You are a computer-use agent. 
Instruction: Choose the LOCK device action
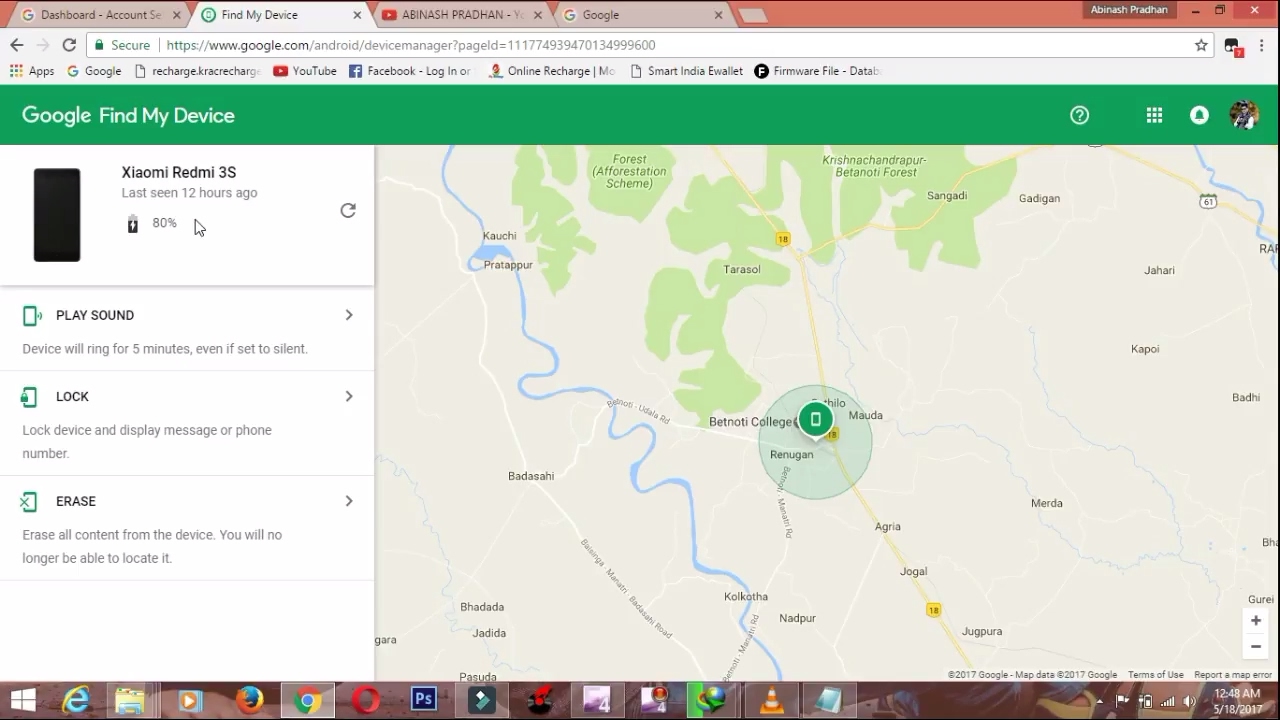72,396
